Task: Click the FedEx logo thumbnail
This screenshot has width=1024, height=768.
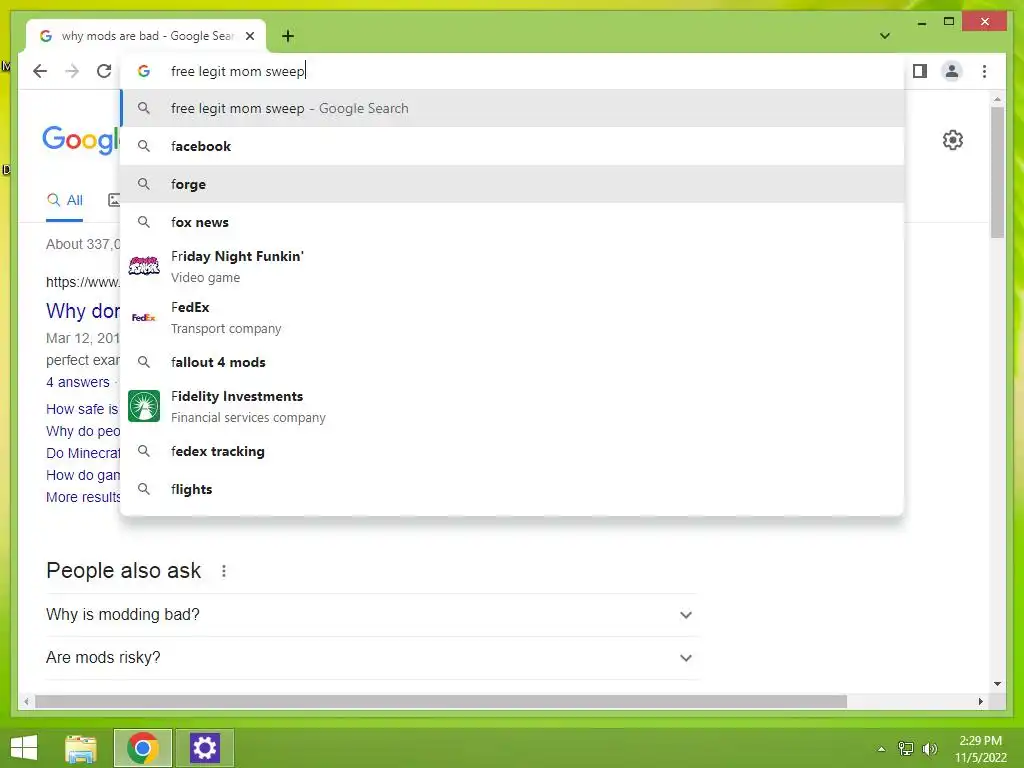Action: click(x=144, y=317)
